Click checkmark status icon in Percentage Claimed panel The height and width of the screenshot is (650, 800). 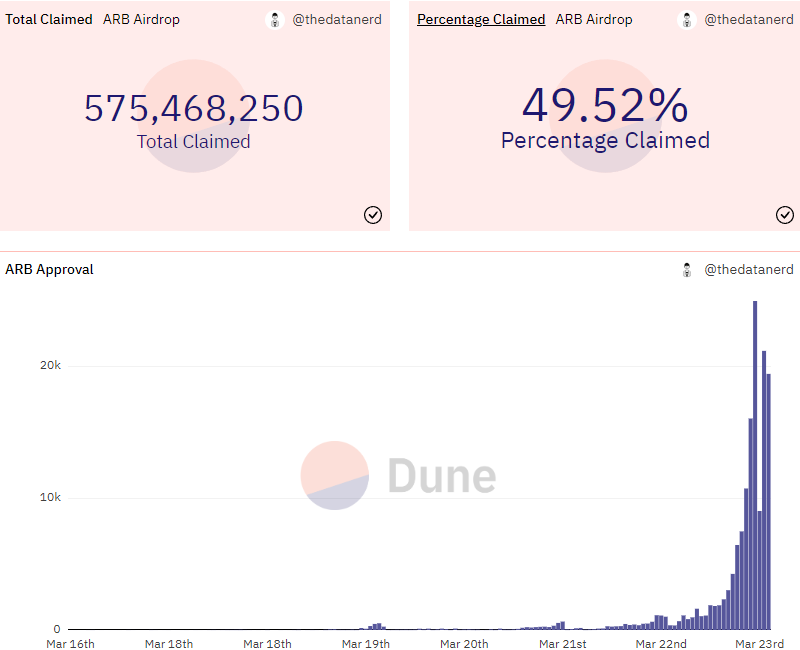(785, 215)
